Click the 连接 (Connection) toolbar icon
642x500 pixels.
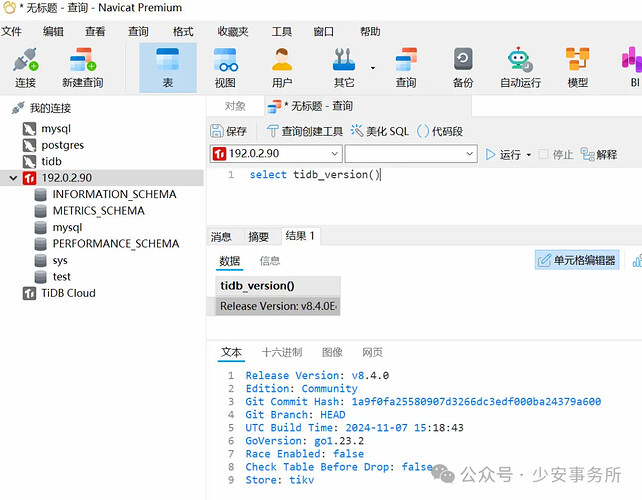pyautogui.click(x=25, y=68)
